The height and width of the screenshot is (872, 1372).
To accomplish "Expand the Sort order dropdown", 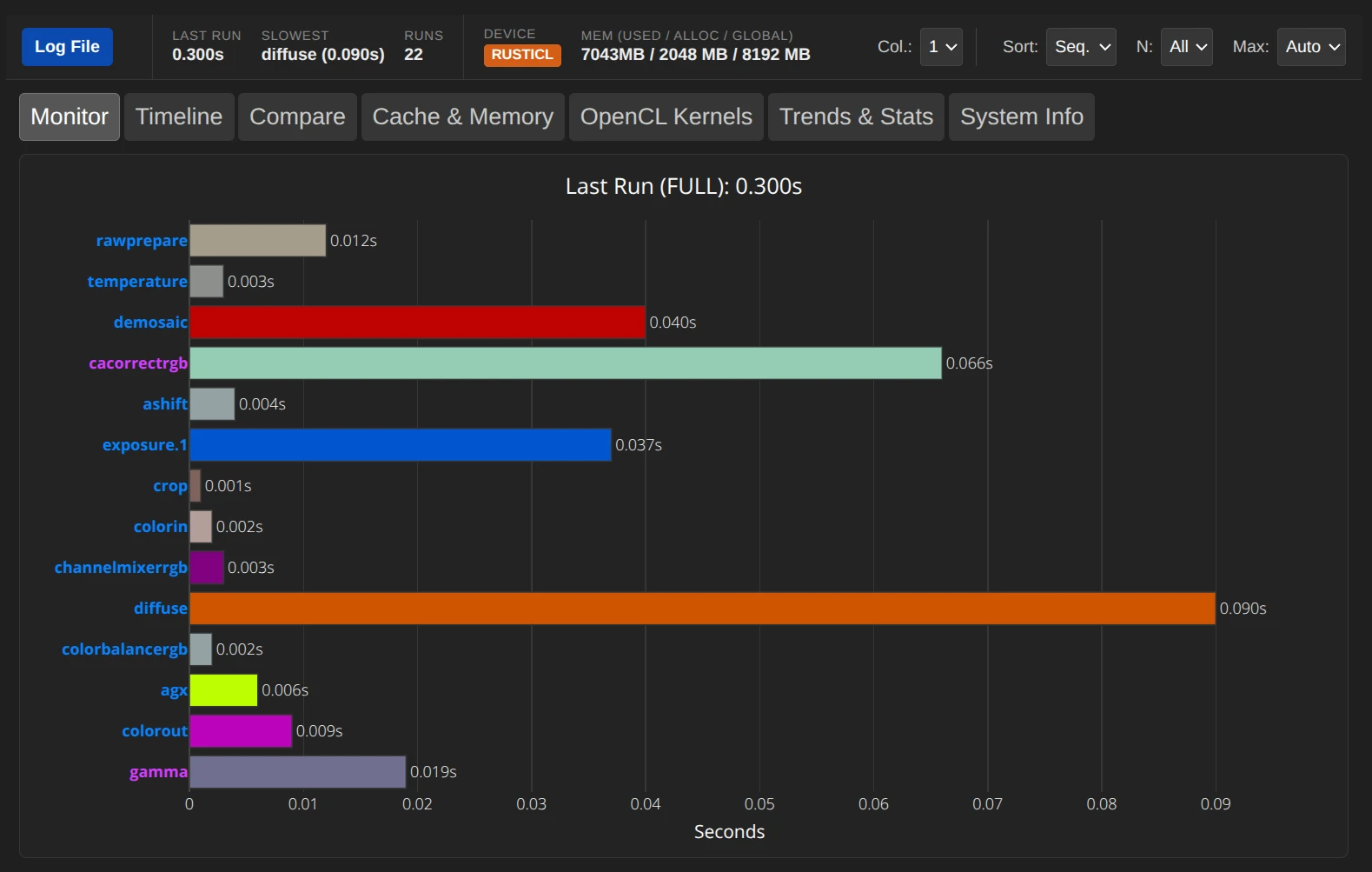I will [1081, 47].
